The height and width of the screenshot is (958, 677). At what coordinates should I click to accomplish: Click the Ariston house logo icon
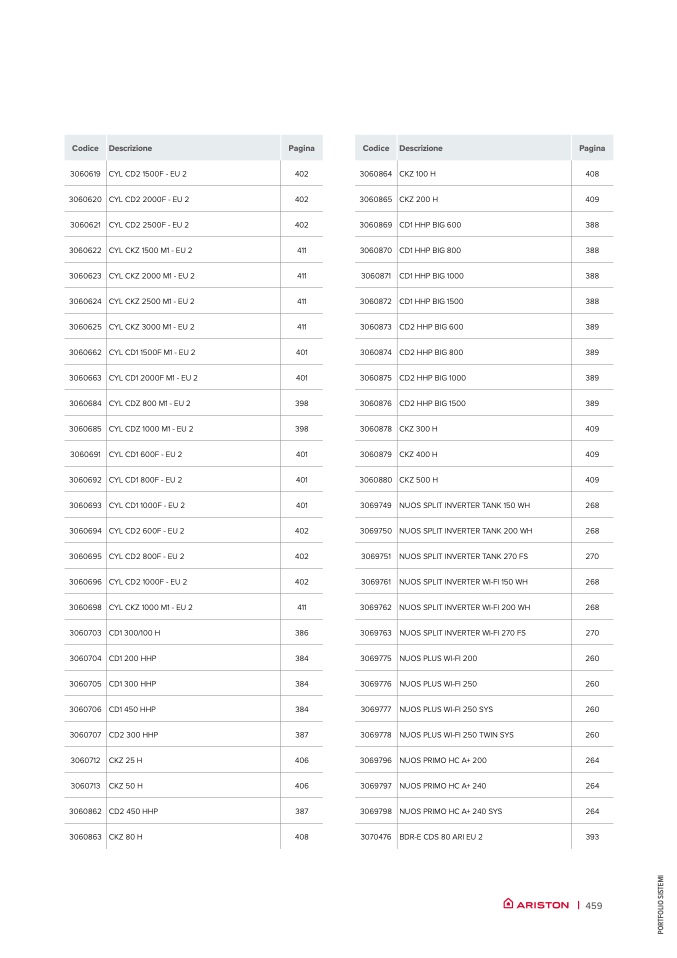tap(508, 903)
